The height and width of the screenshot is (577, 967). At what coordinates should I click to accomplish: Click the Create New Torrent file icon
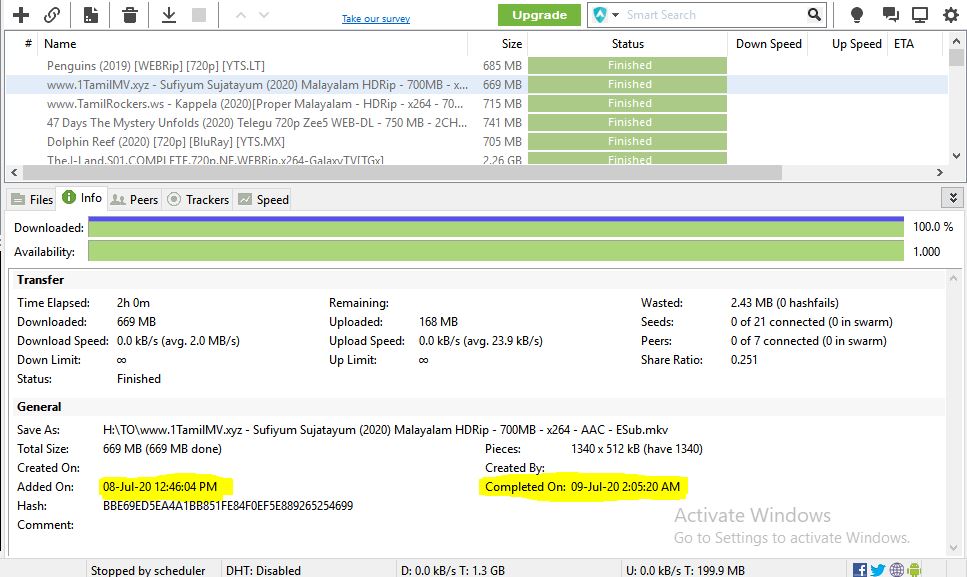point(91,15)
